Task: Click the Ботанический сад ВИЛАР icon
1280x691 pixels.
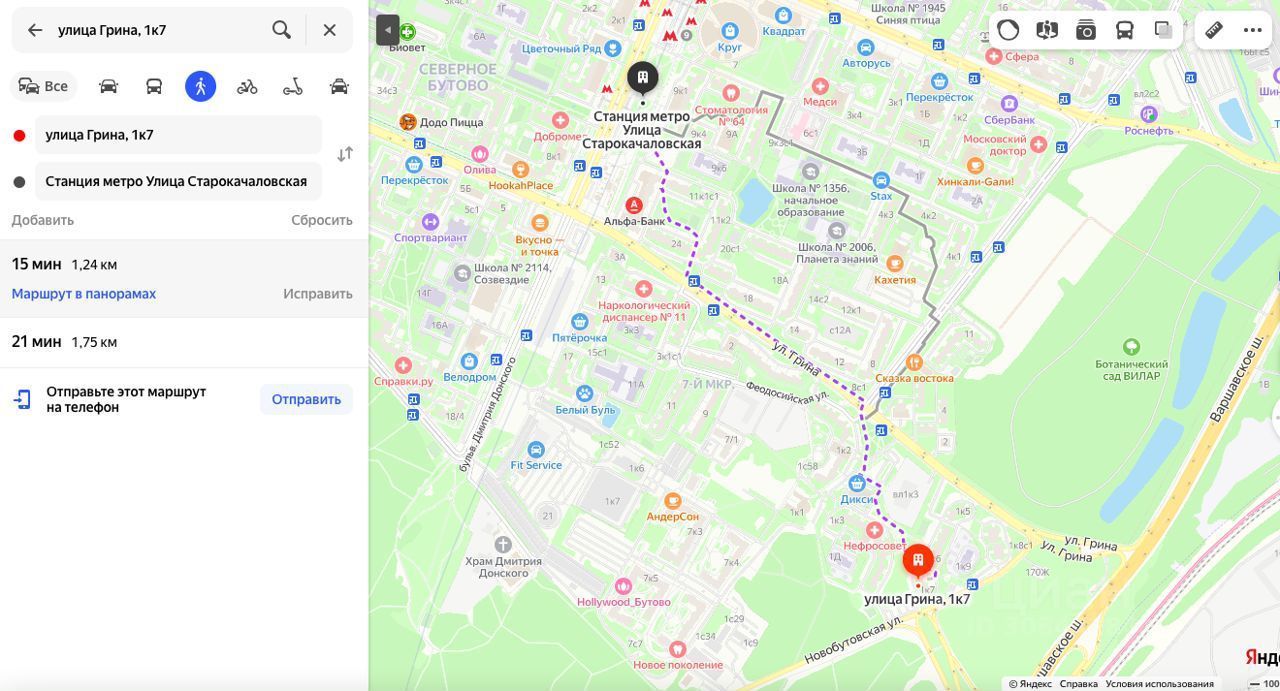Action: pyautogui.click(x=1131, y=347)
